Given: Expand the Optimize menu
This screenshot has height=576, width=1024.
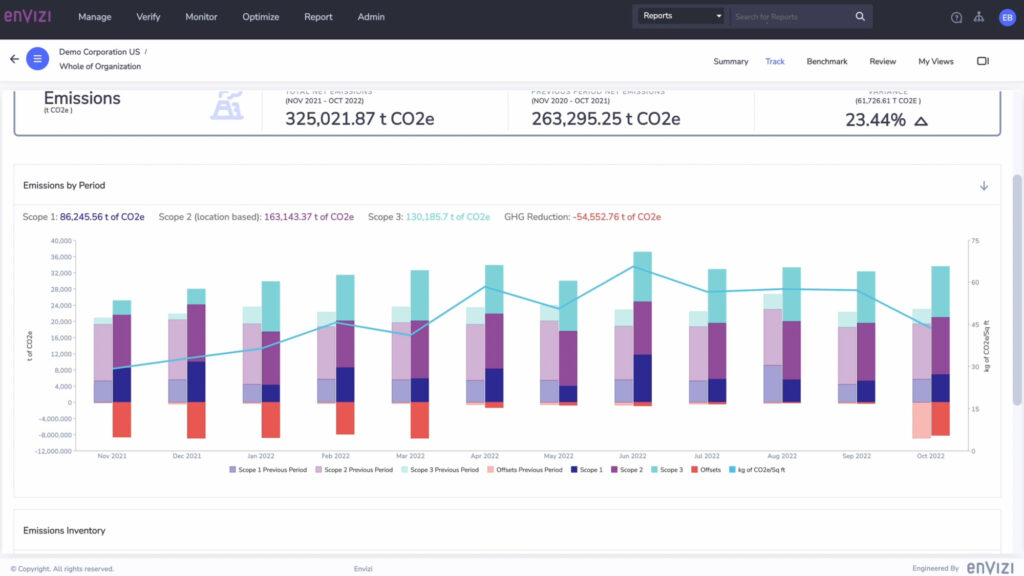Looking at the screenshot, I should pos(261,17).
